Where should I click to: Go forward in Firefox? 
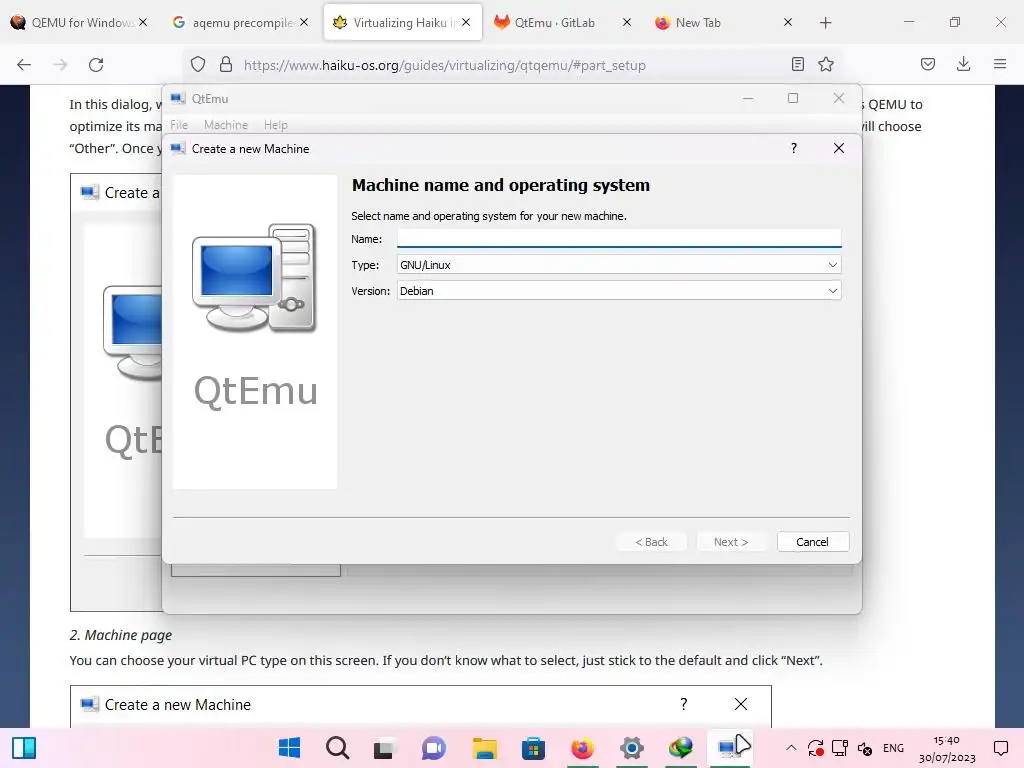(x=60, y=65)
